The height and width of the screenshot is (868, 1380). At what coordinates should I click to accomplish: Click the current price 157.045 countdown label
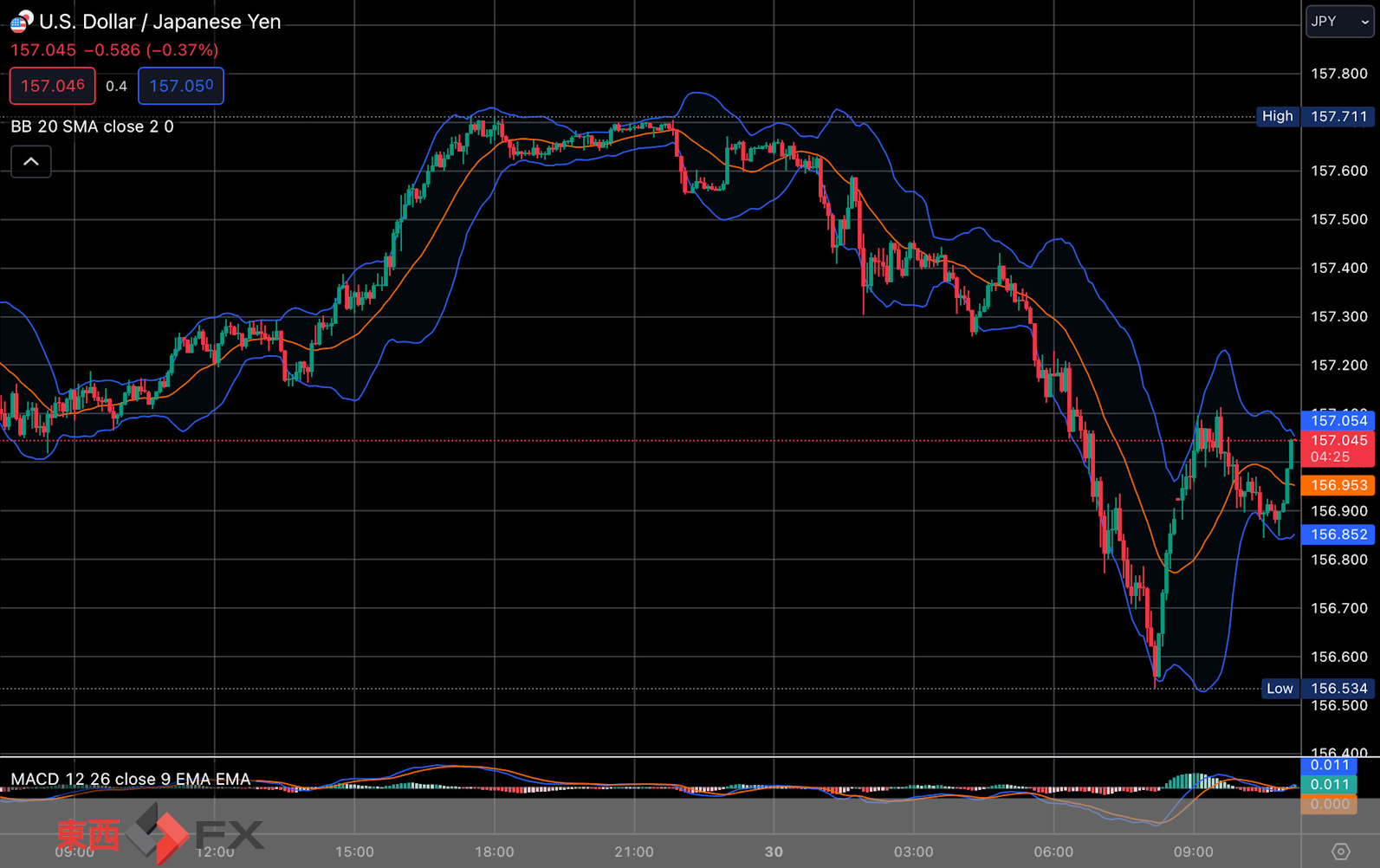pyautogui.click(x=1338, y=449)
